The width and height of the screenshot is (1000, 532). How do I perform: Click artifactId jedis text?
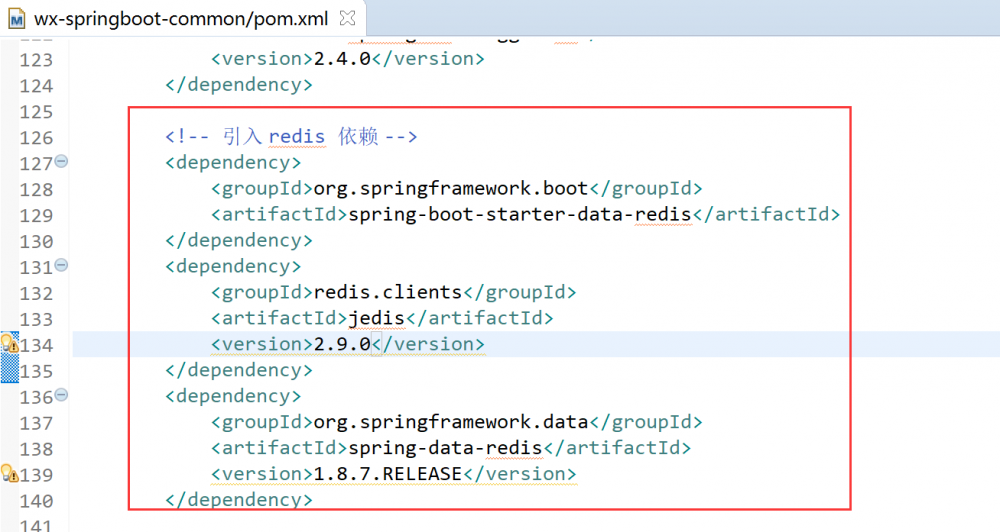click(x=377, y=318)
